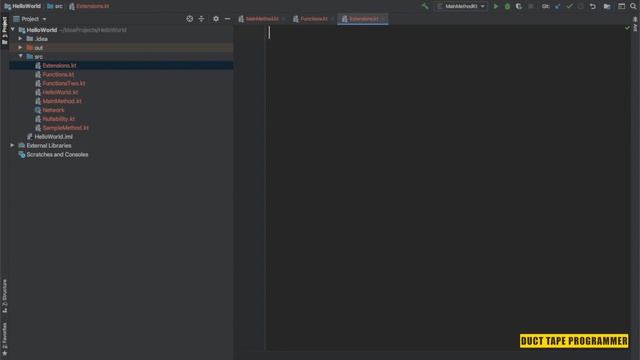
Task: Select HelloWorld.kt in the project tree
Action: pyautogui.click(x=60, y=92)
